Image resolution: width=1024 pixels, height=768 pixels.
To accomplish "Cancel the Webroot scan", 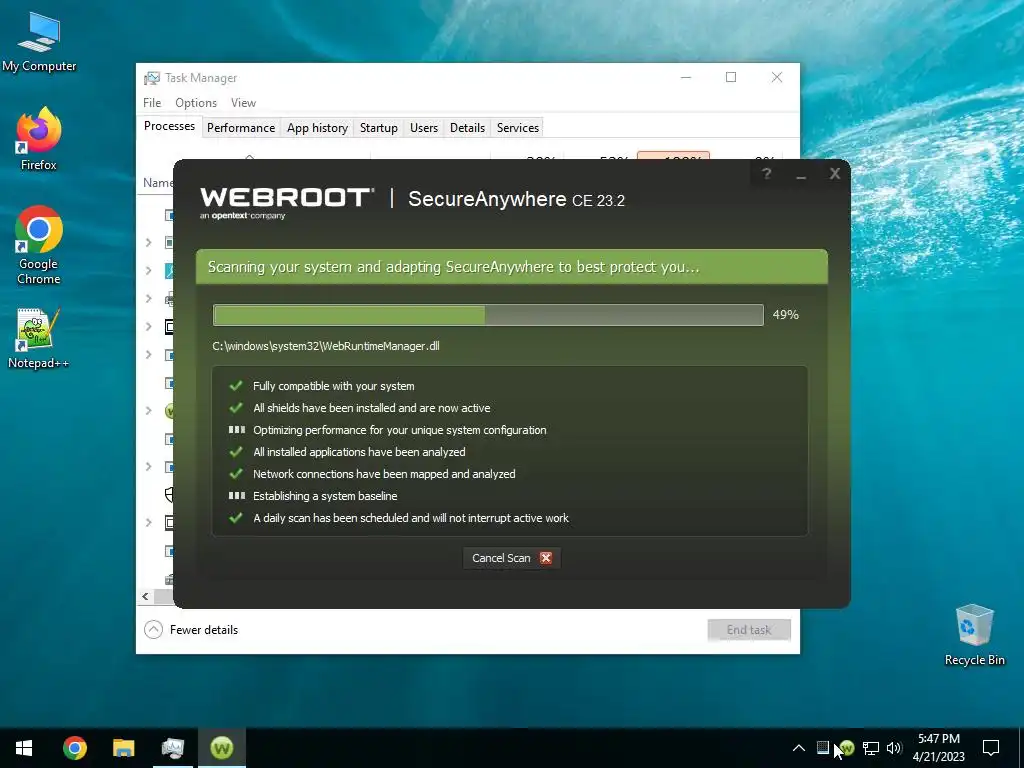I will click(x=511, y=558).
